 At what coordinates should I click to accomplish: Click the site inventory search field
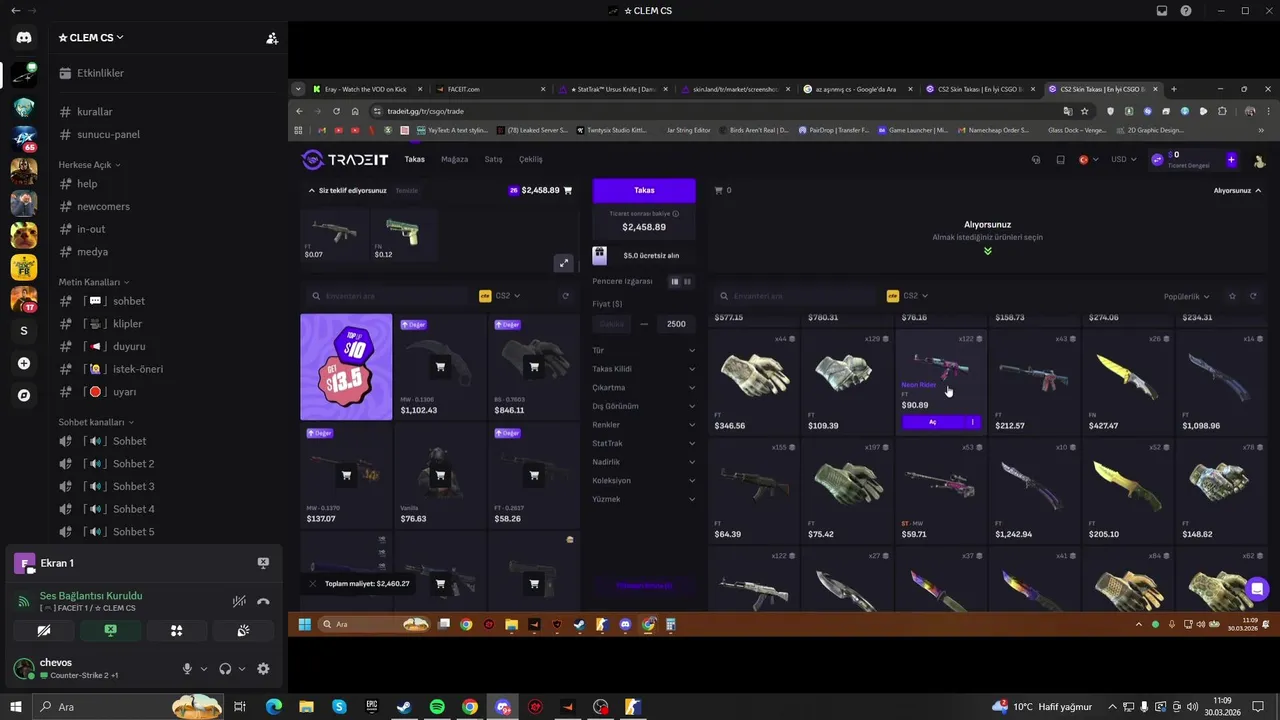793,296
